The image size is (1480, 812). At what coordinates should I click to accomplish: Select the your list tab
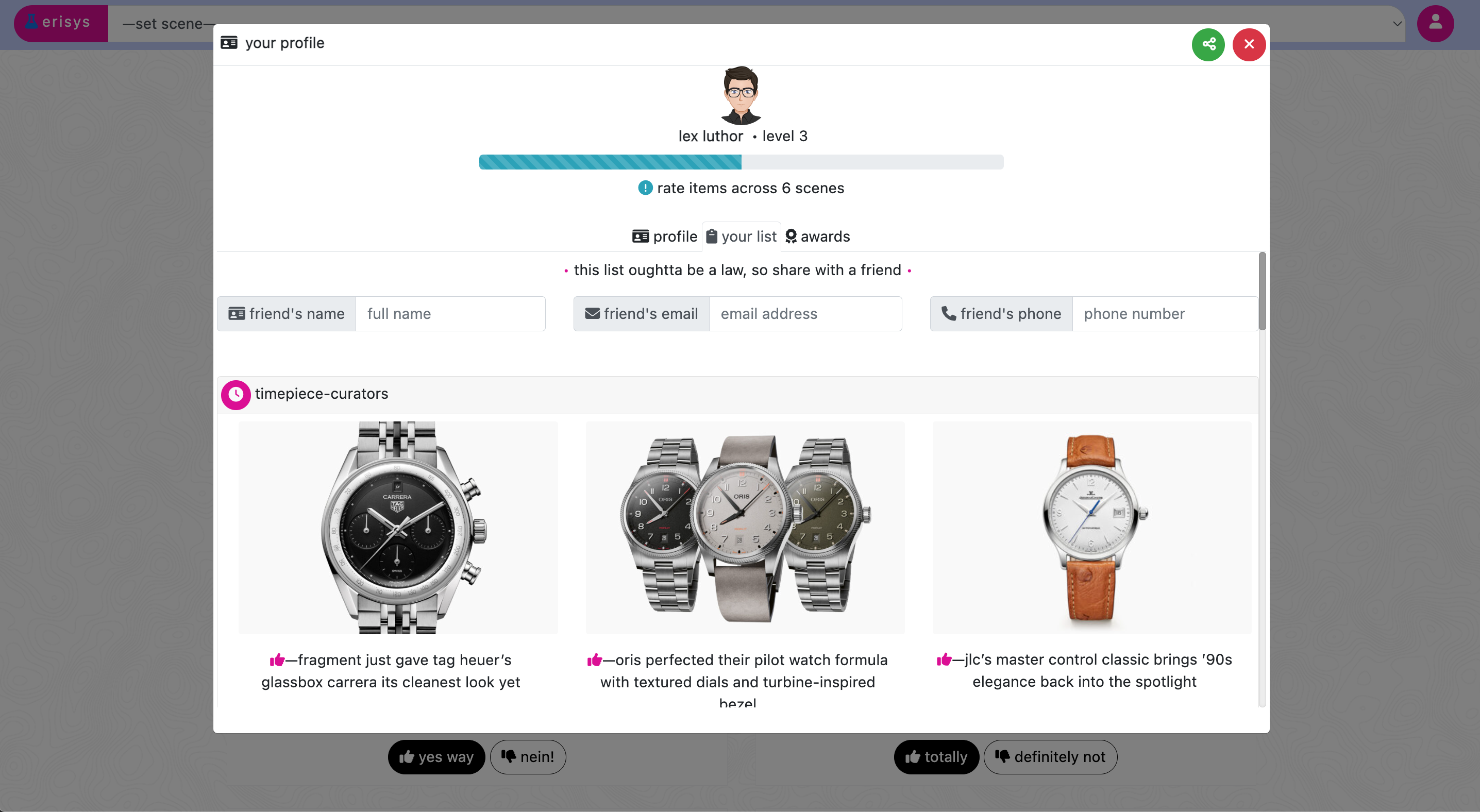pyautogui.click(x=741, y=236)
